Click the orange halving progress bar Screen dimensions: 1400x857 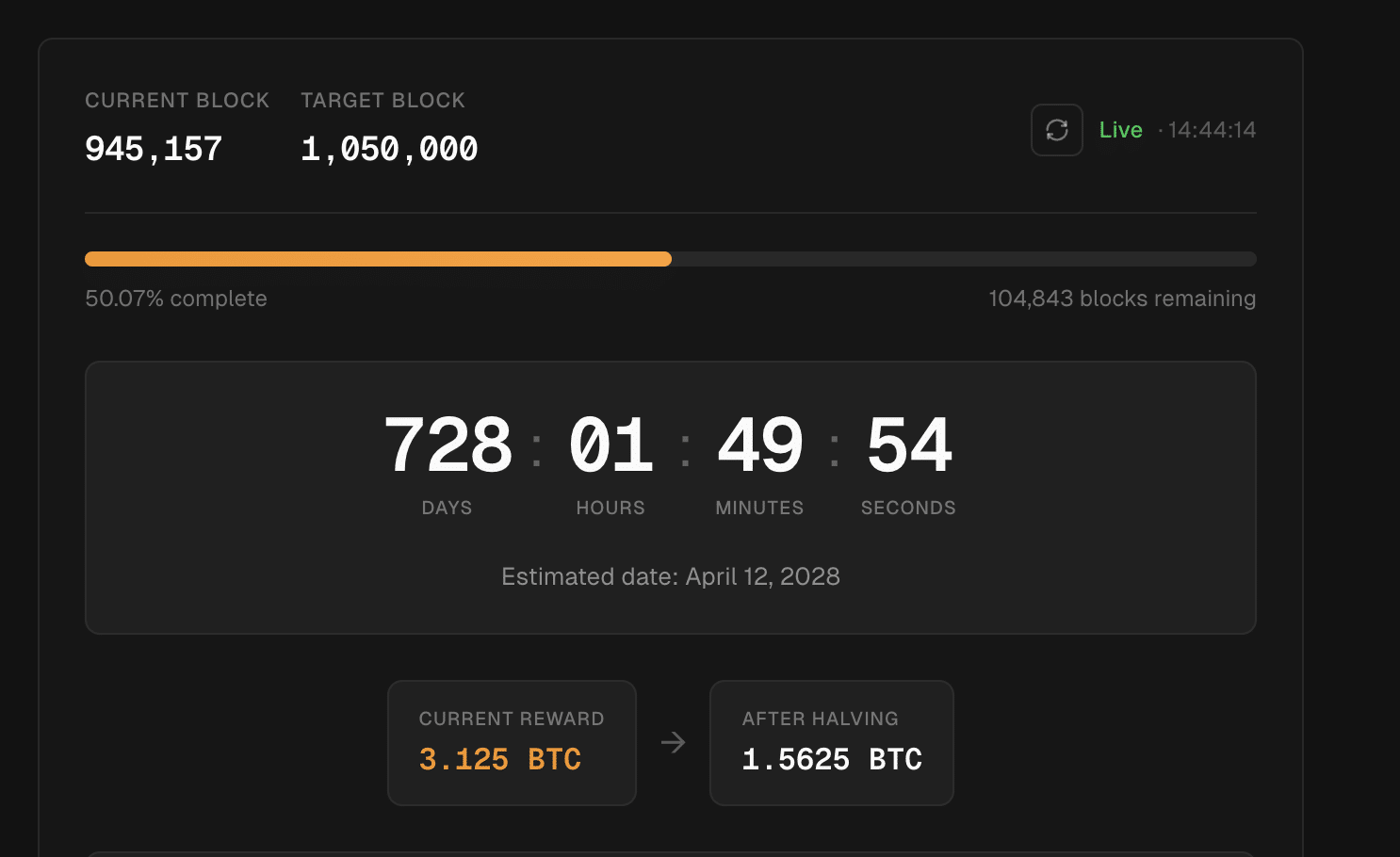click(378, 259)
